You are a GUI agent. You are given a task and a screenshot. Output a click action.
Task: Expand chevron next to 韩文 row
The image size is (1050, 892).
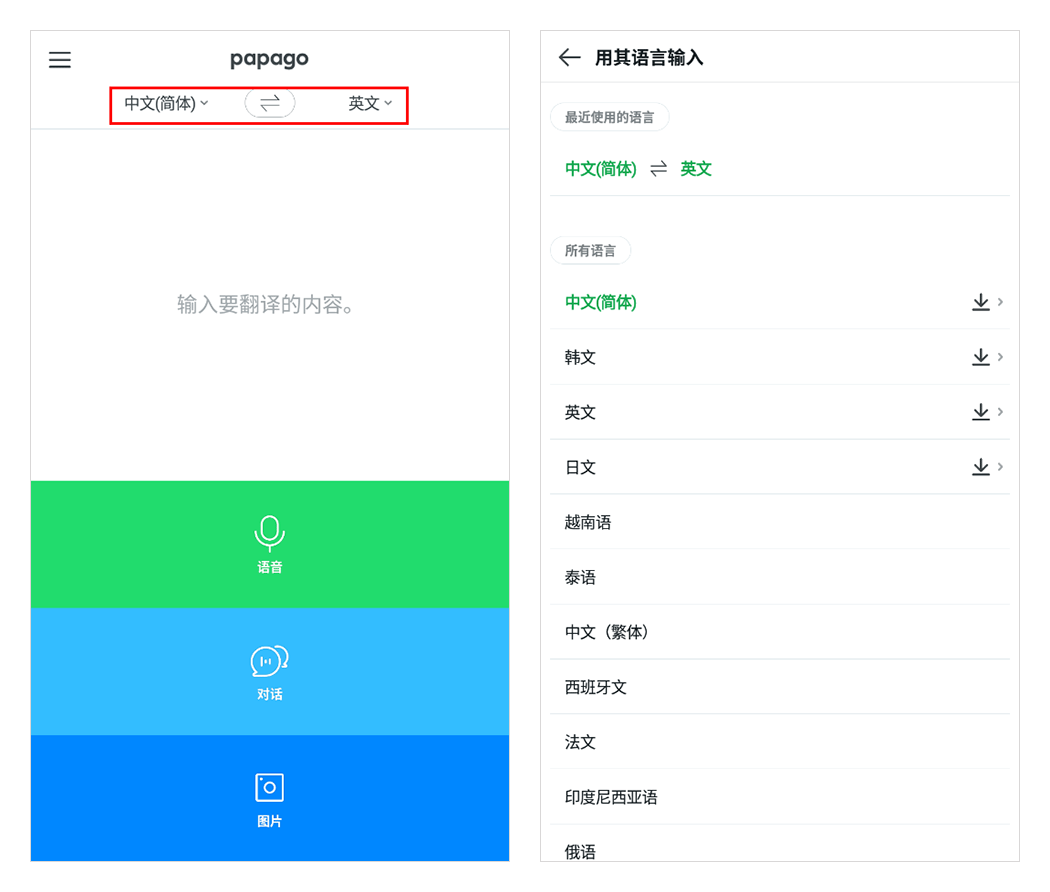pos(1000,357)
